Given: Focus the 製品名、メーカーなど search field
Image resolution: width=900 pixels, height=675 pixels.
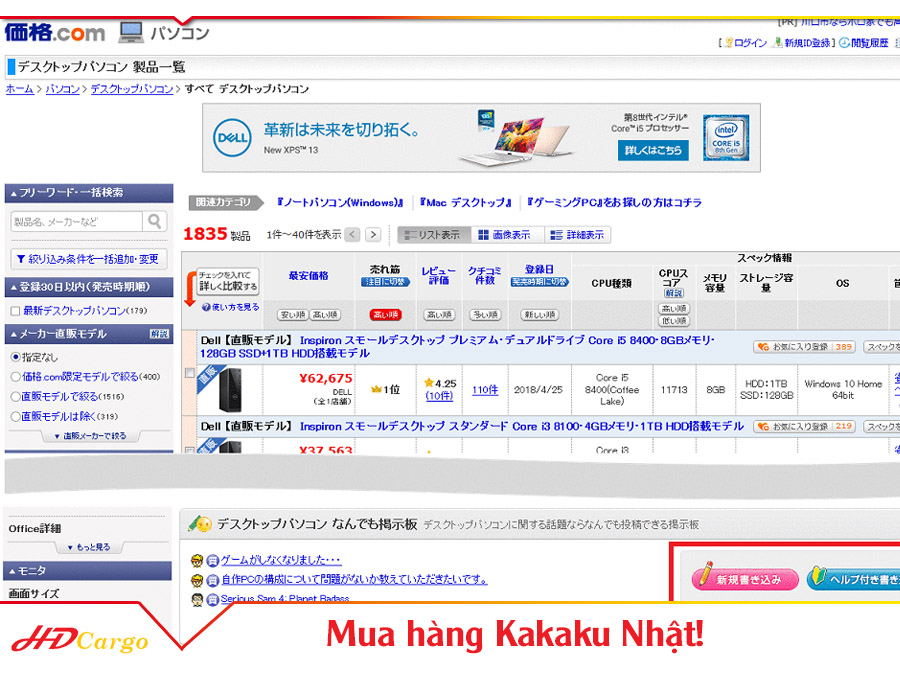Looking at the screenshot, I should pyautogui.click(x=76, y=221).
